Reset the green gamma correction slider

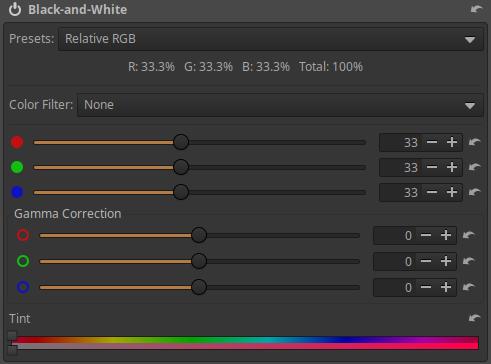[469, 261]
